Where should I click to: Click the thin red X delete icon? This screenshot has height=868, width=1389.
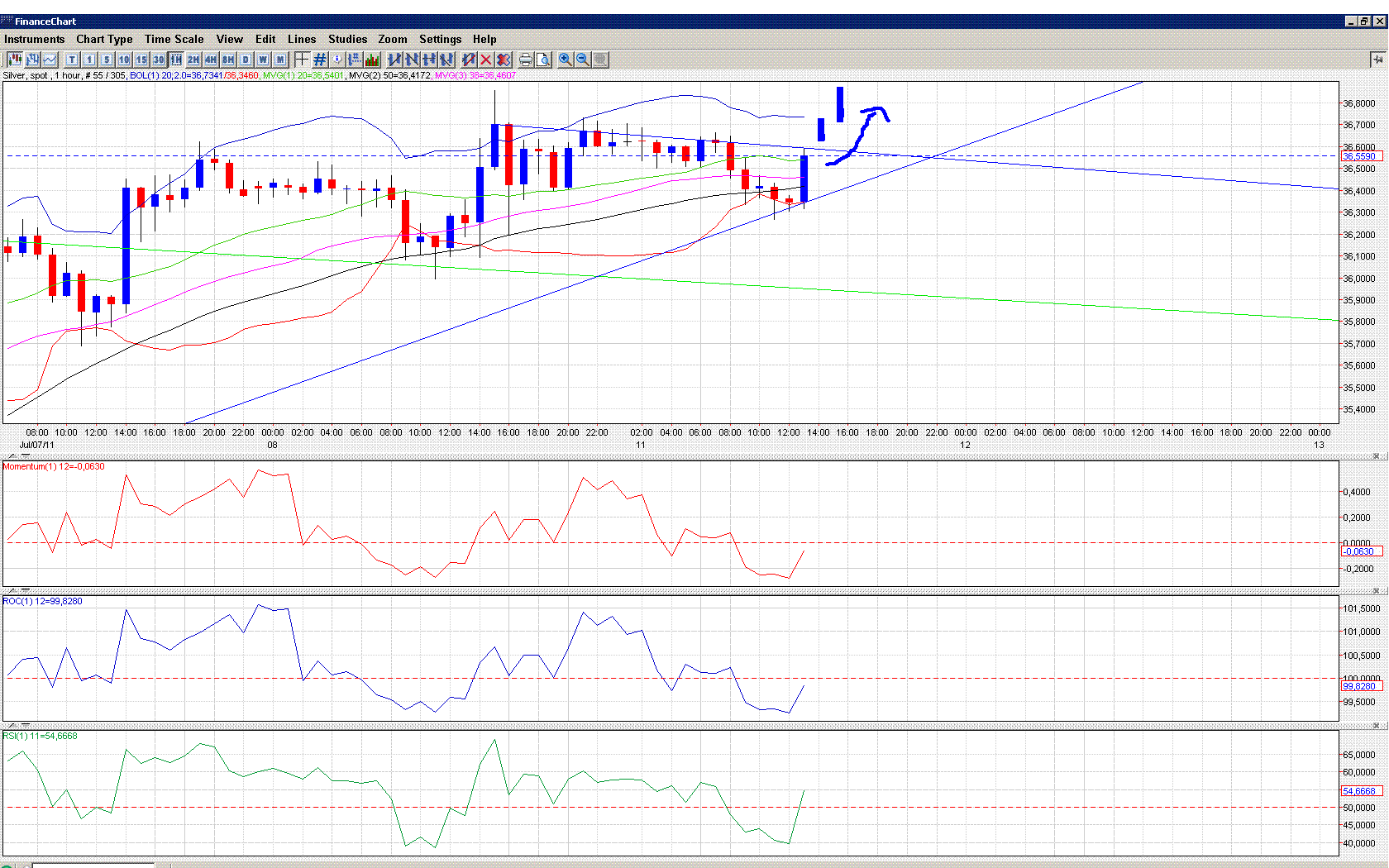[486, 60]
